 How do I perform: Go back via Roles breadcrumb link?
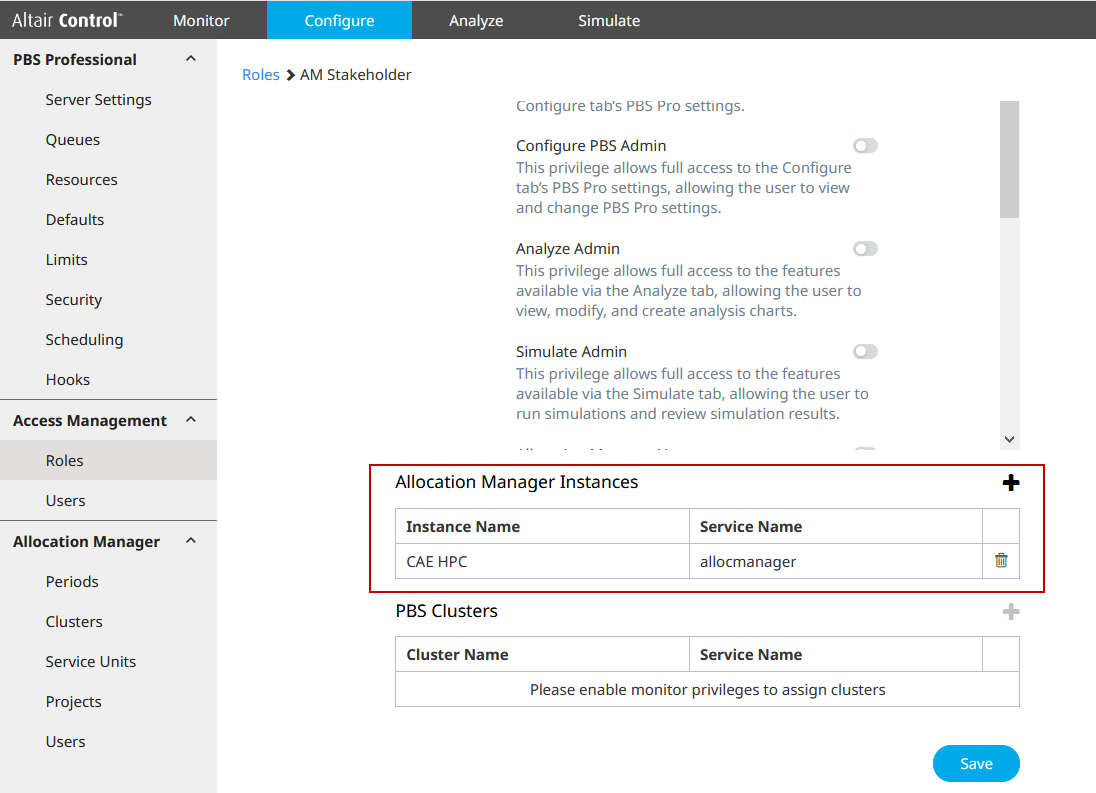[261, 75]
